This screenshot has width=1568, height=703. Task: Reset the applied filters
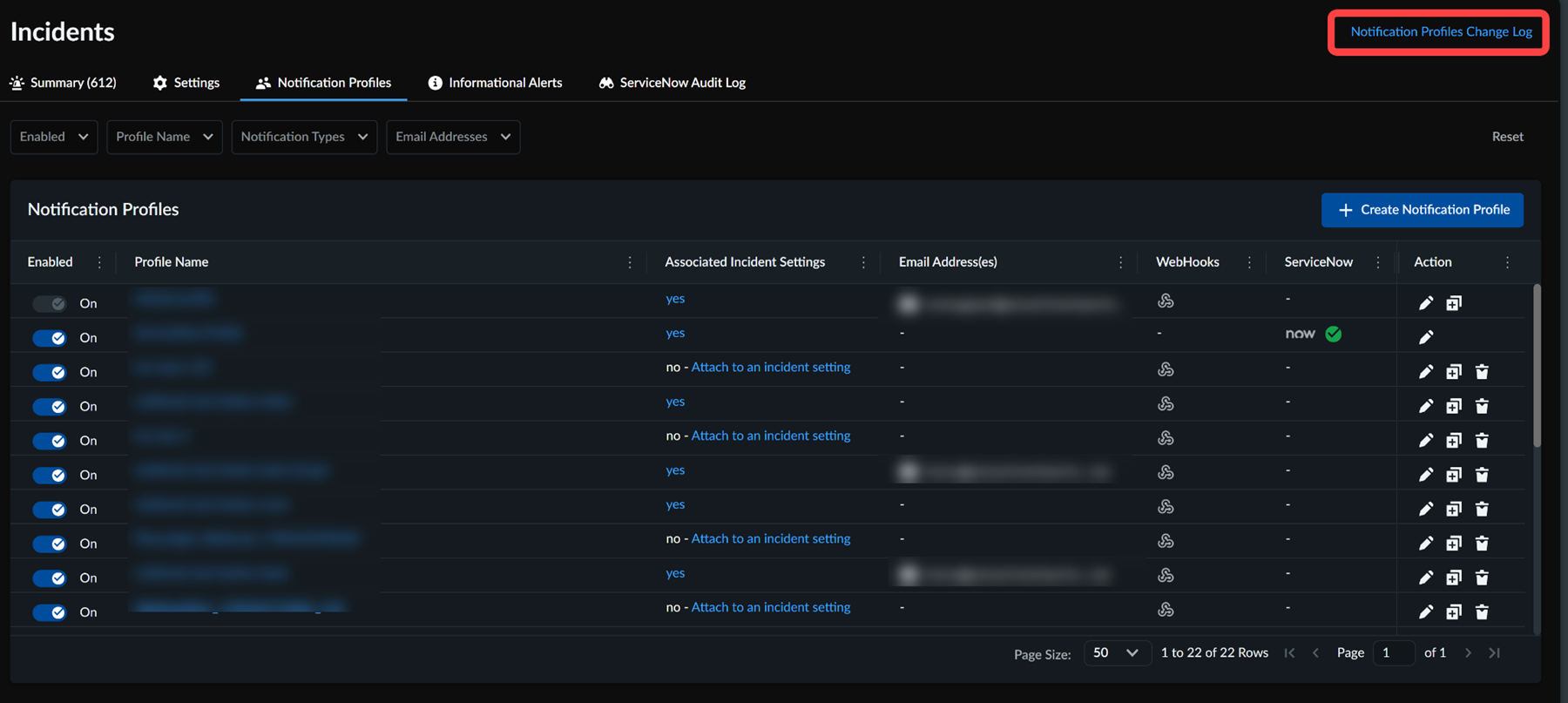[x=1508, y=137]
